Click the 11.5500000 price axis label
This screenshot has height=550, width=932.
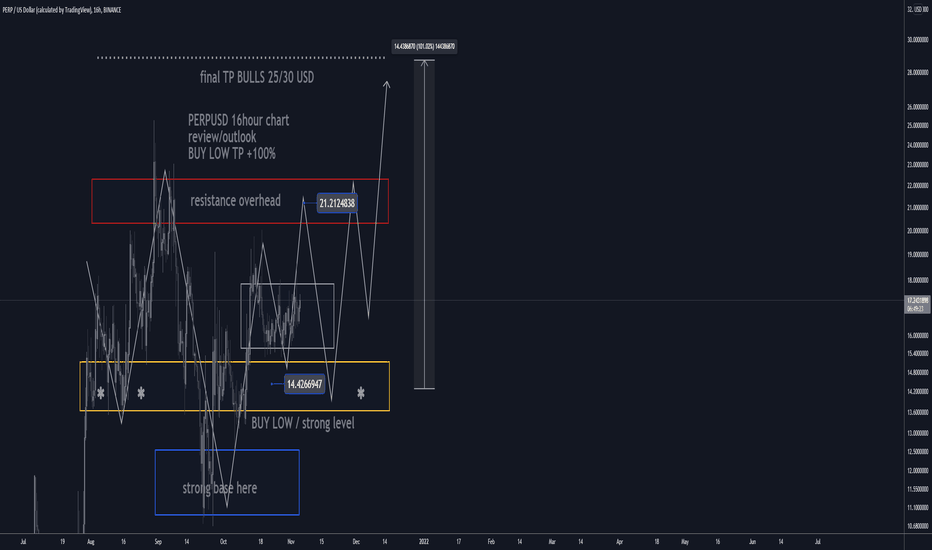click(918, 489)
